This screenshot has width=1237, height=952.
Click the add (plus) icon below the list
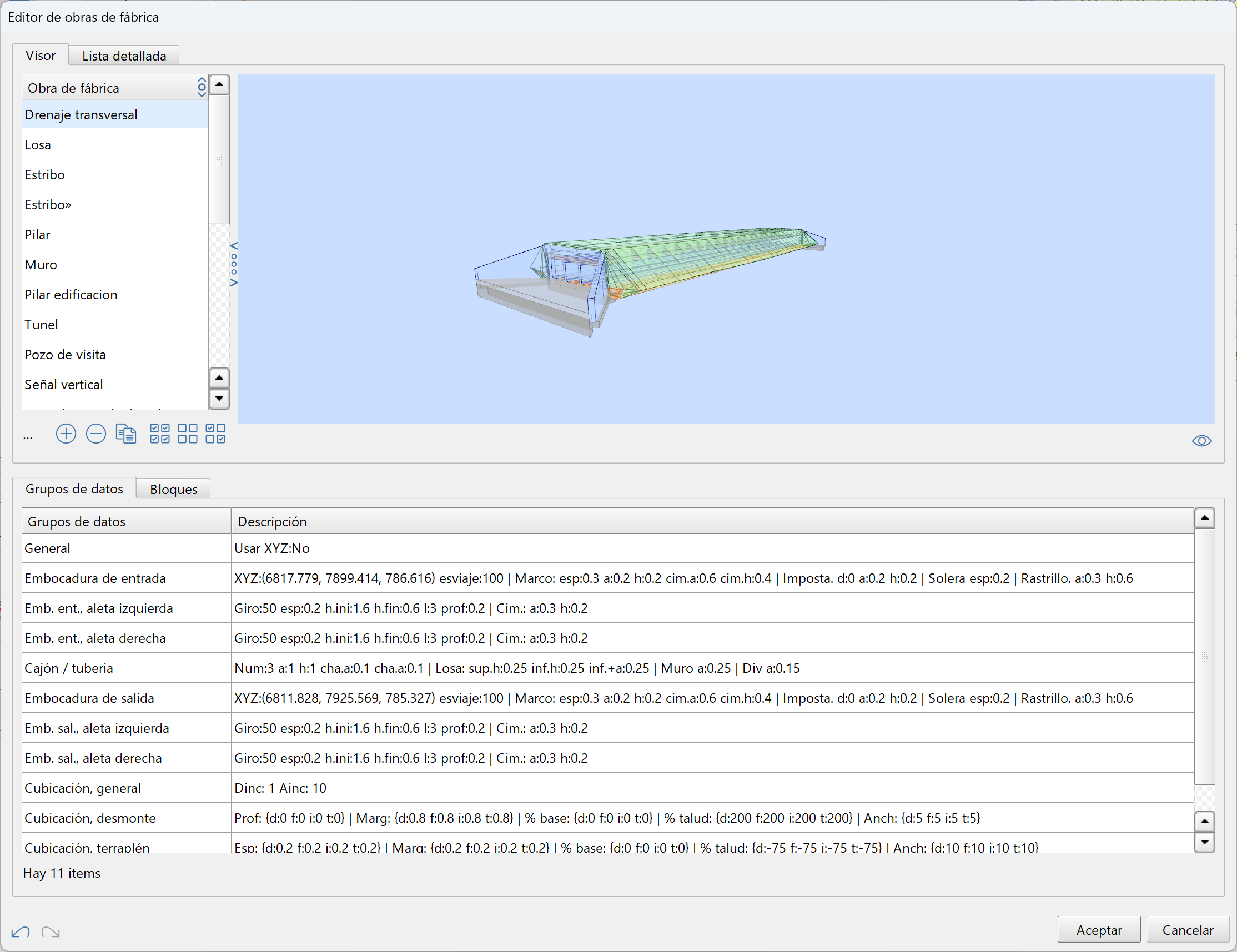pos(66,434)
